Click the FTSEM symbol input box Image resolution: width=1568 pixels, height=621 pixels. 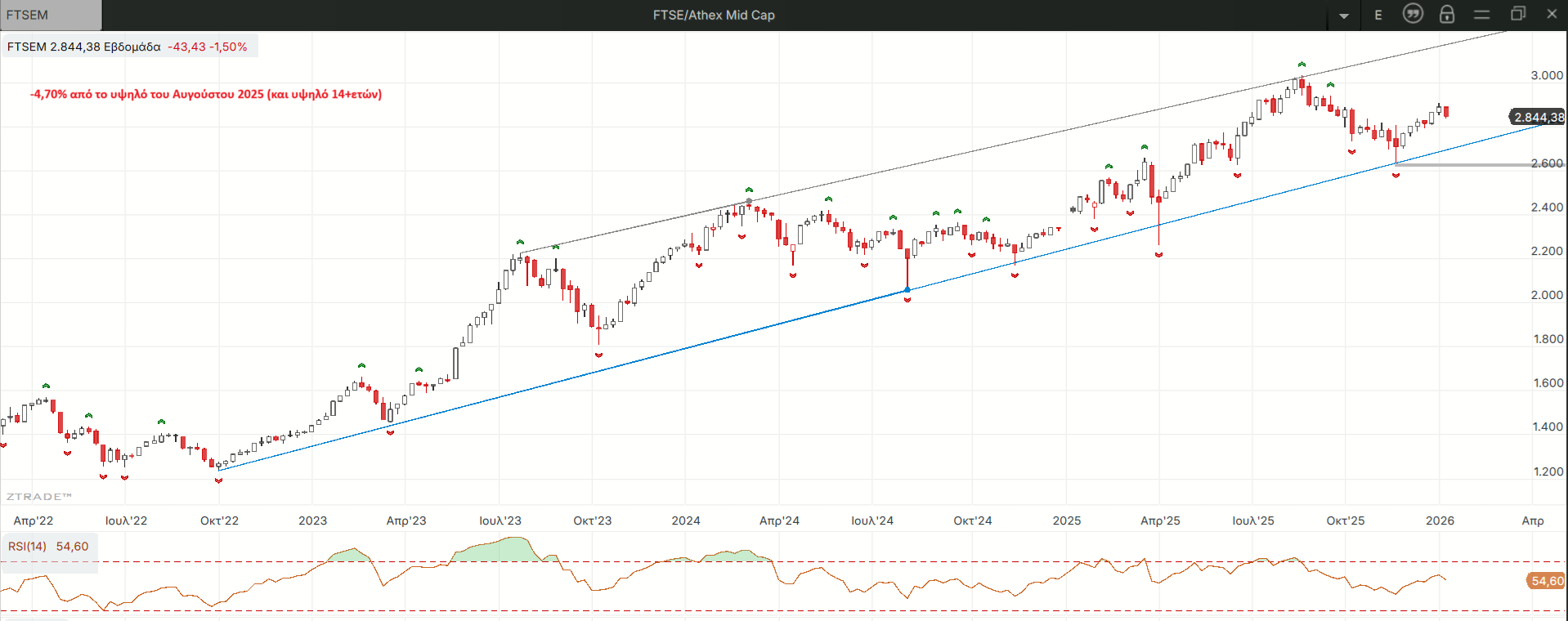[x=51, y=15]
